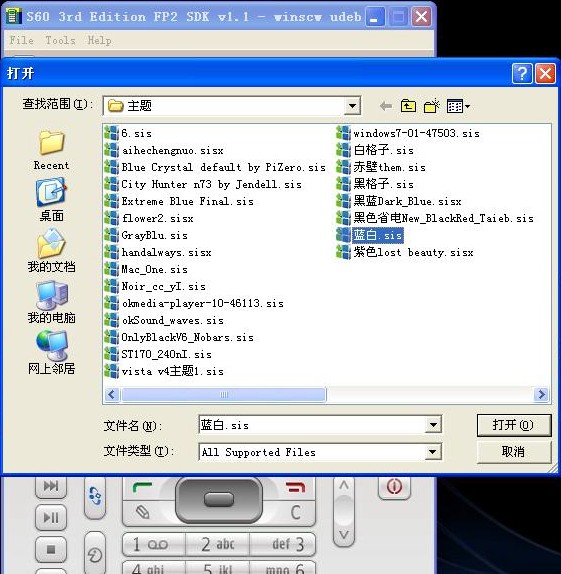561x574 pixels.
Task: Select City Hunter n73 by Jendell.sis
Action: coord(203,184)
